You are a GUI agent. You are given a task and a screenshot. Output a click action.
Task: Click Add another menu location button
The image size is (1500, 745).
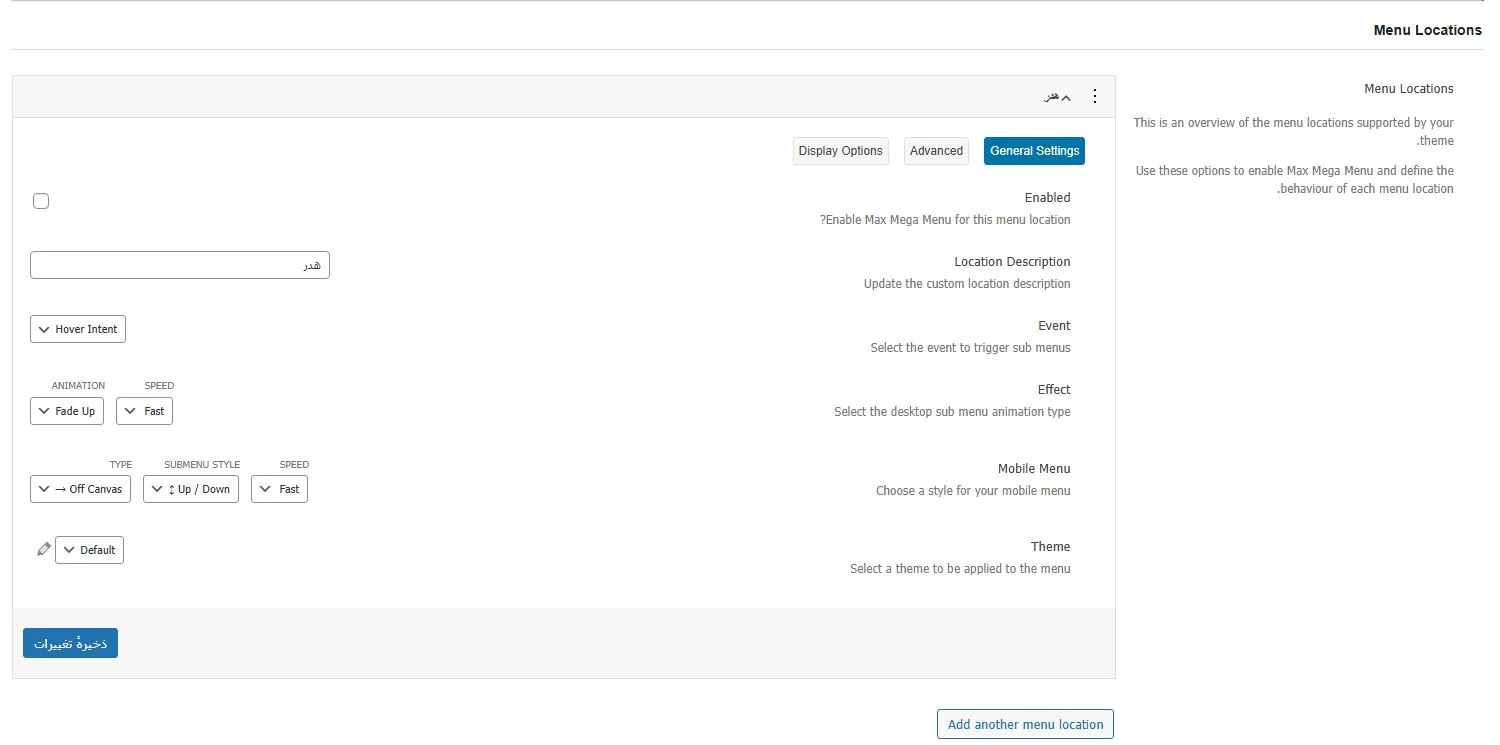[x=1025, y=725]
